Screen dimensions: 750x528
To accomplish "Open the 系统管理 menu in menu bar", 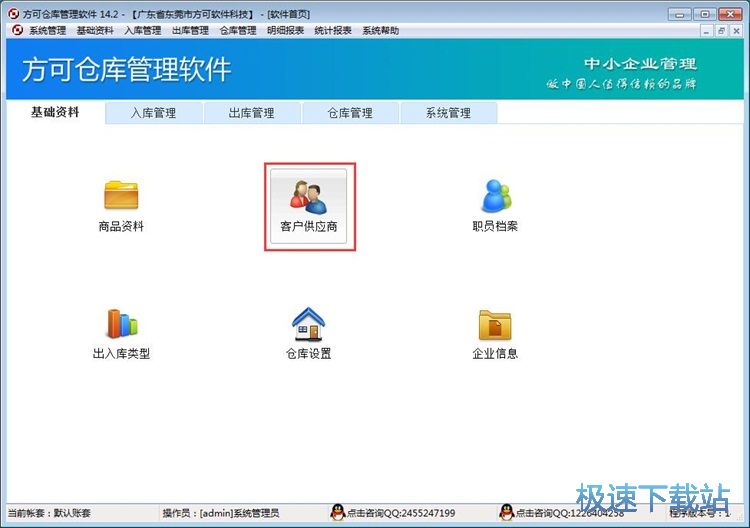I will pos(47,31).
